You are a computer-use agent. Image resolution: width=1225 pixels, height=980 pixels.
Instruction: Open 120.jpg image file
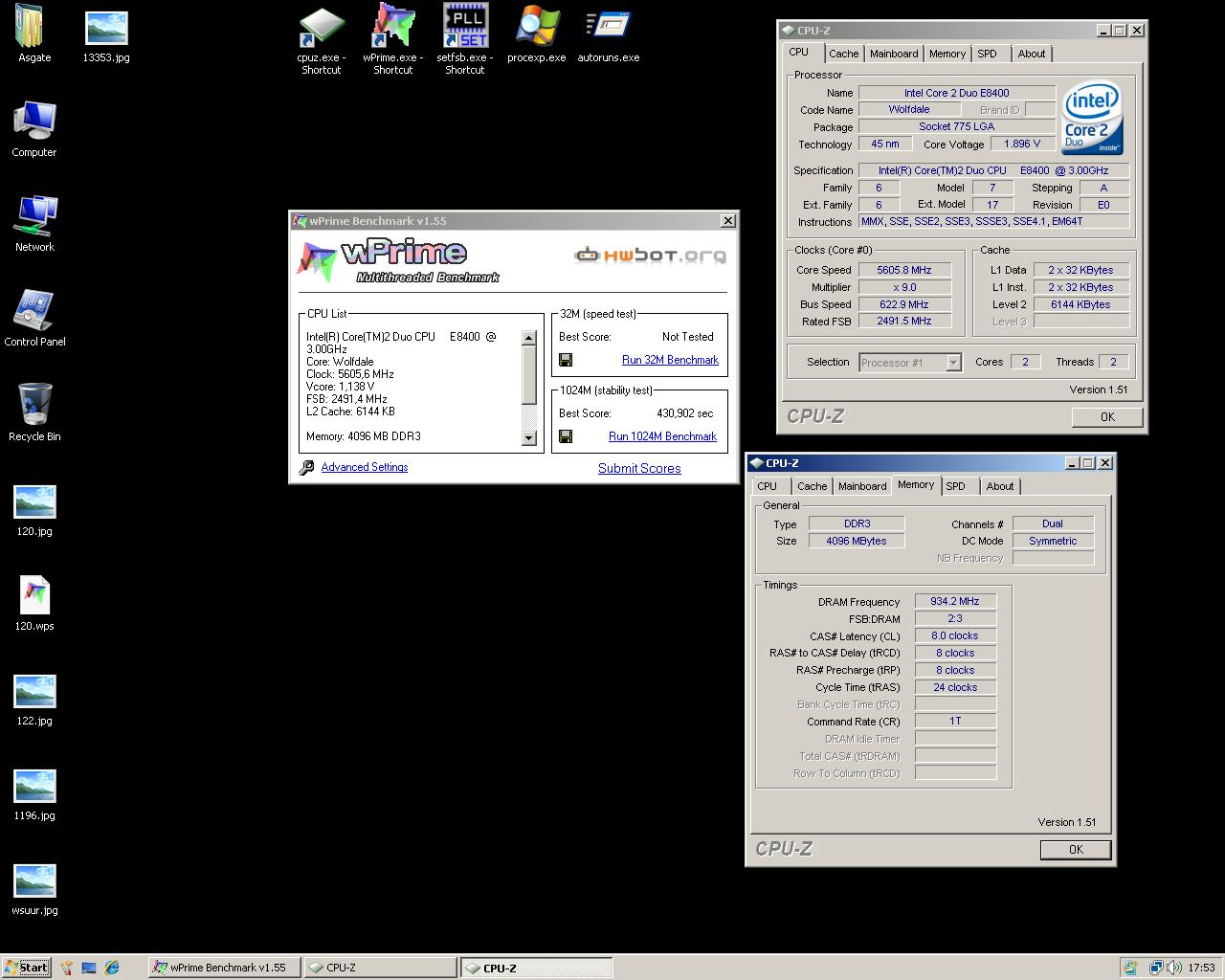(34, 510)
